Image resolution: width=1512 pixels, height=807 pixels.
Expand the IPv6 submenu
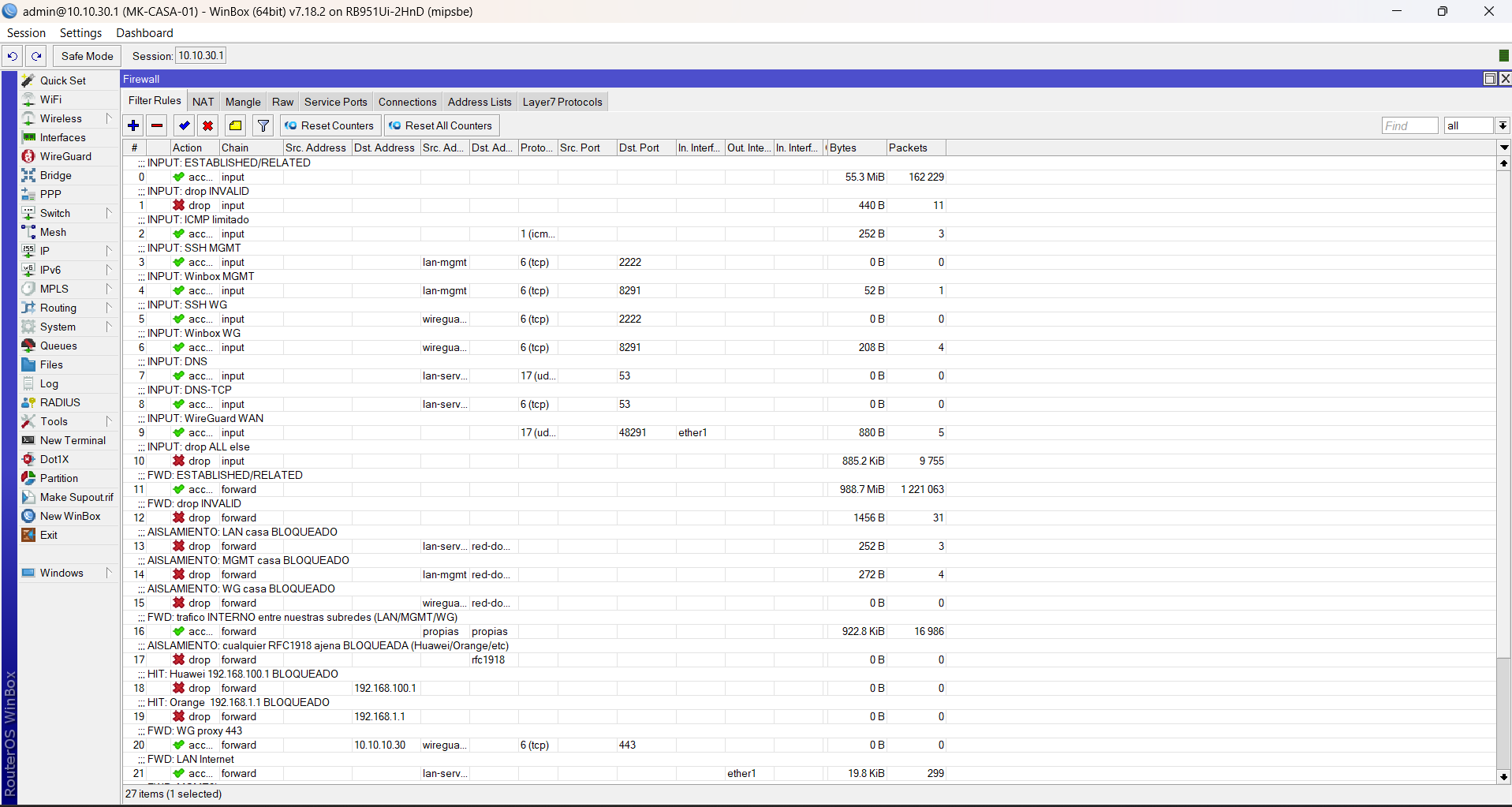[109, 270]
